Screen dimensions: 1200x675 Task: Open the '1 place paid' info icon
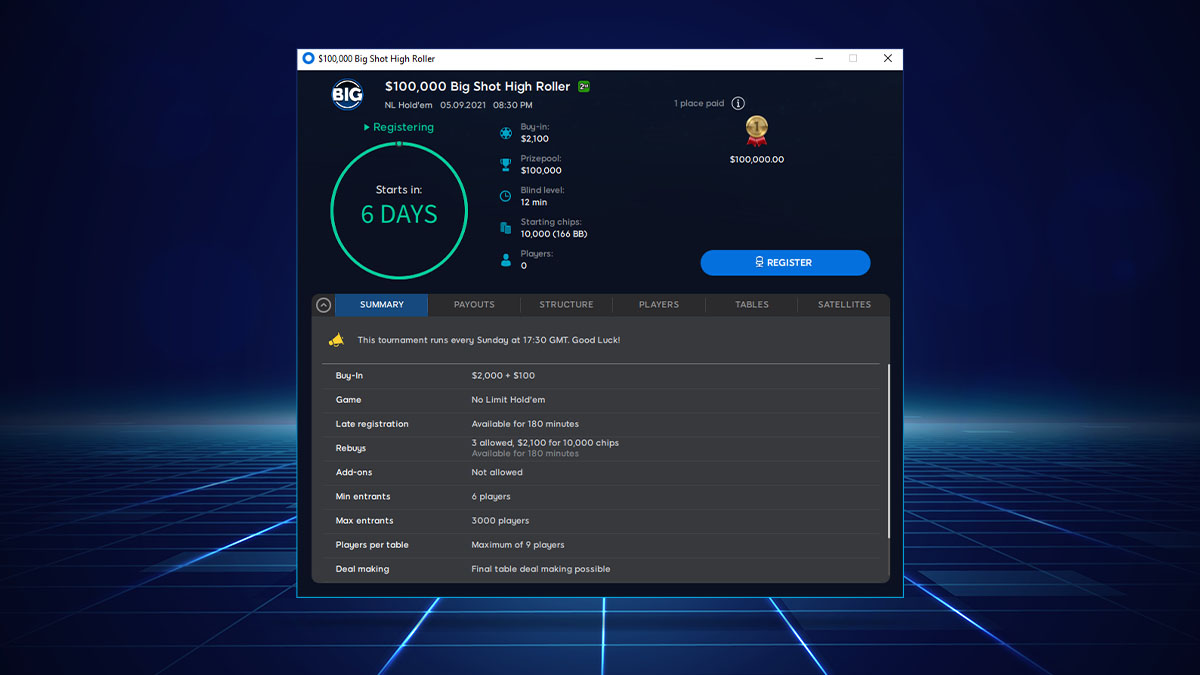pos(738,103)
